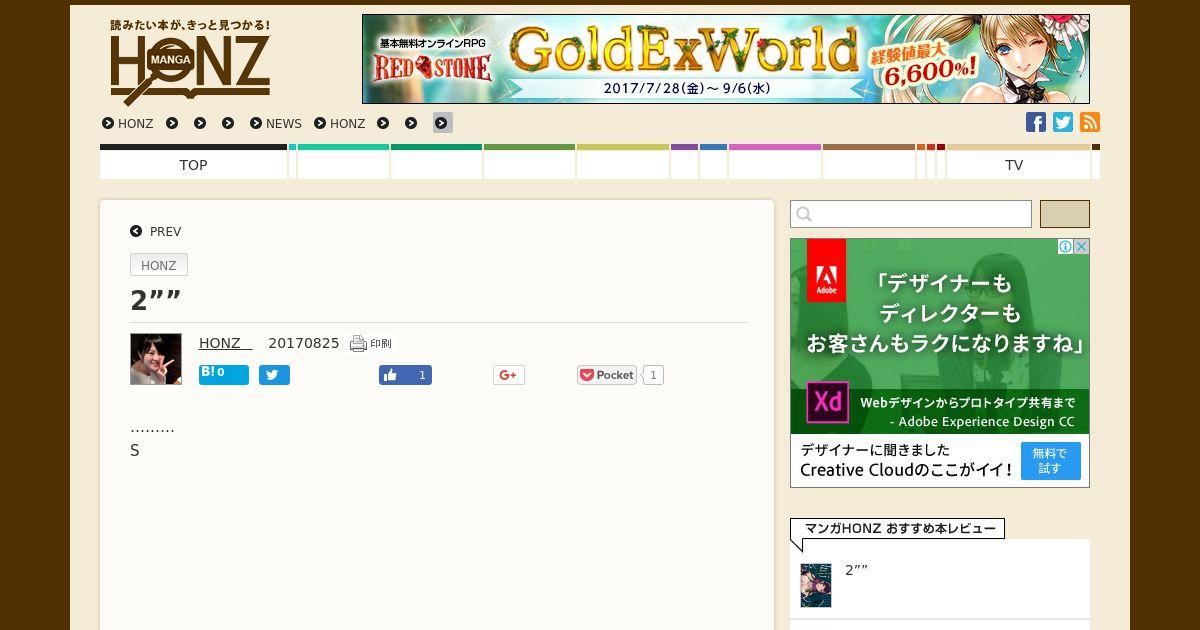Open the brown-topped category tab
The width and height of the screenshot is (1200, 630).
(x=869, y=162)
